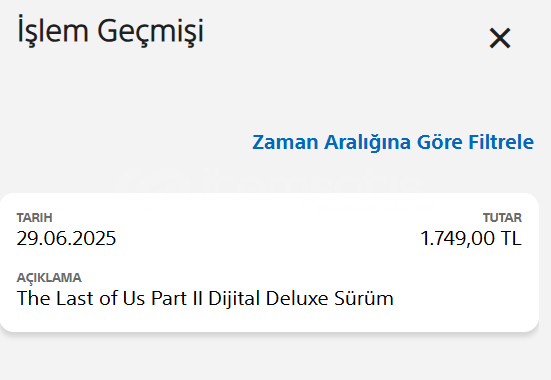Click the AÇIKLAMA label

49,277
